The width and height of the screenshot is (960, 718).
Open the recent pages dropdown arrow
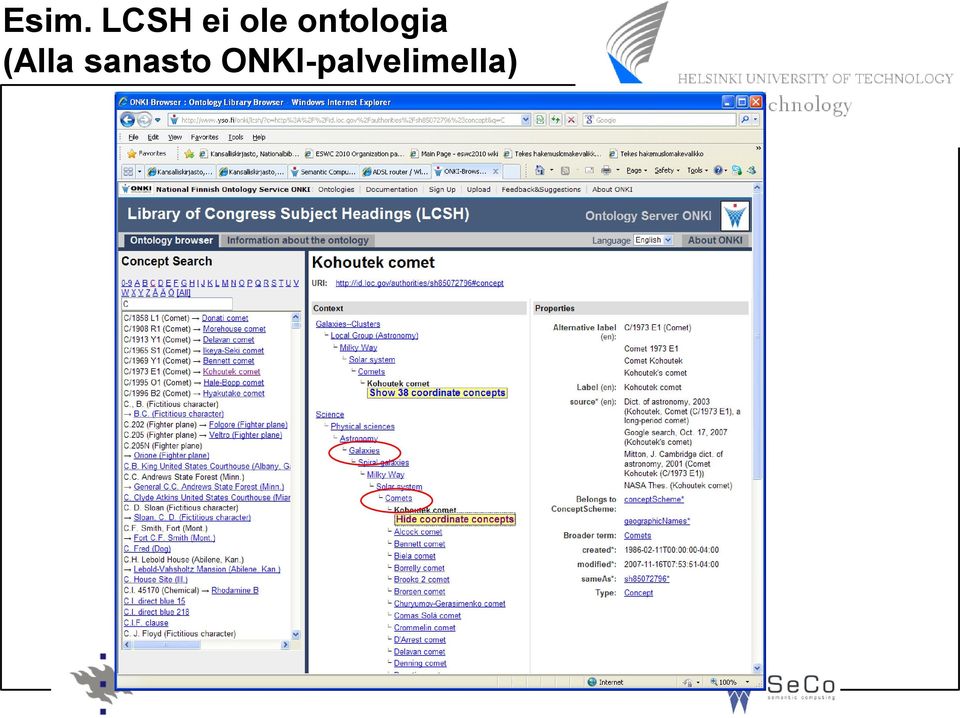coord(157,120)
